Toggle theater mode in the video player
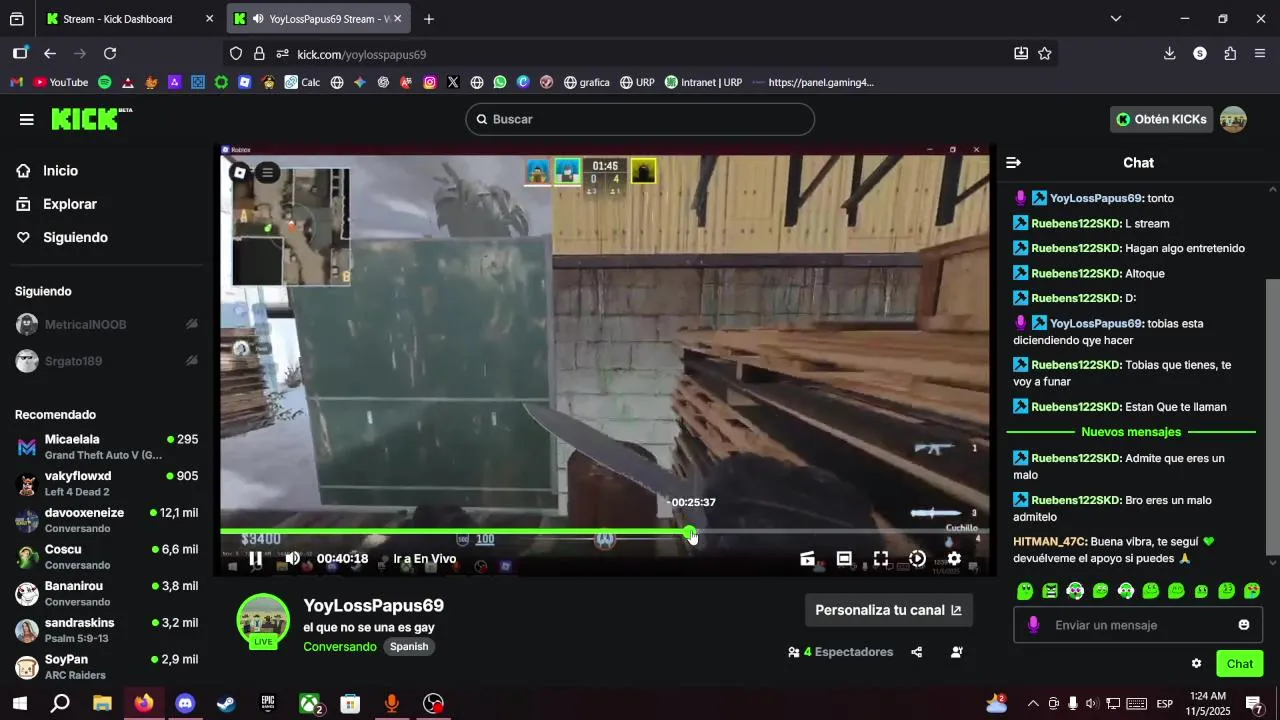This screenshot has height=720, width=1280. (844, 559)
